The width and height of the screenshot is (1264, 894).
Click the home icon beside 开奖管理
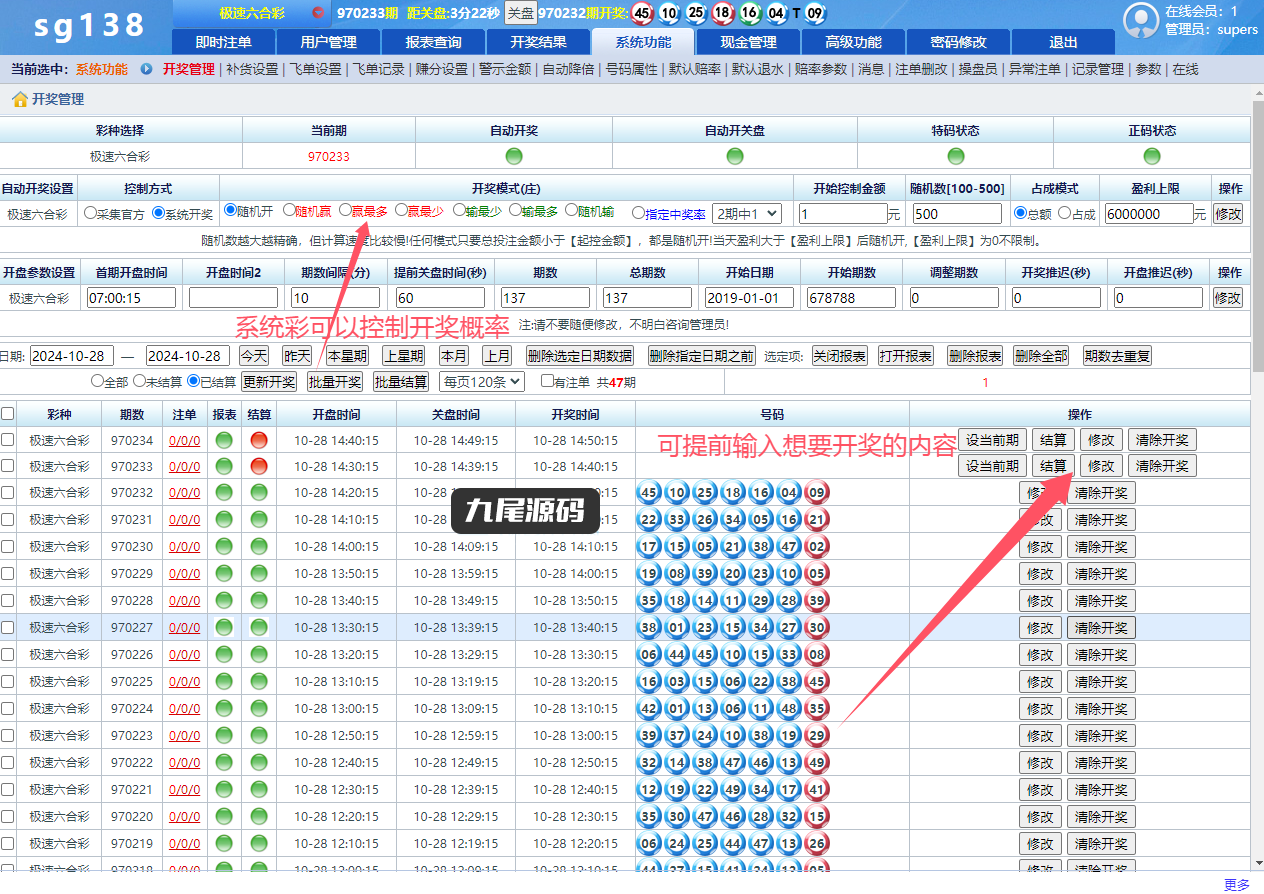pos(19,99)
